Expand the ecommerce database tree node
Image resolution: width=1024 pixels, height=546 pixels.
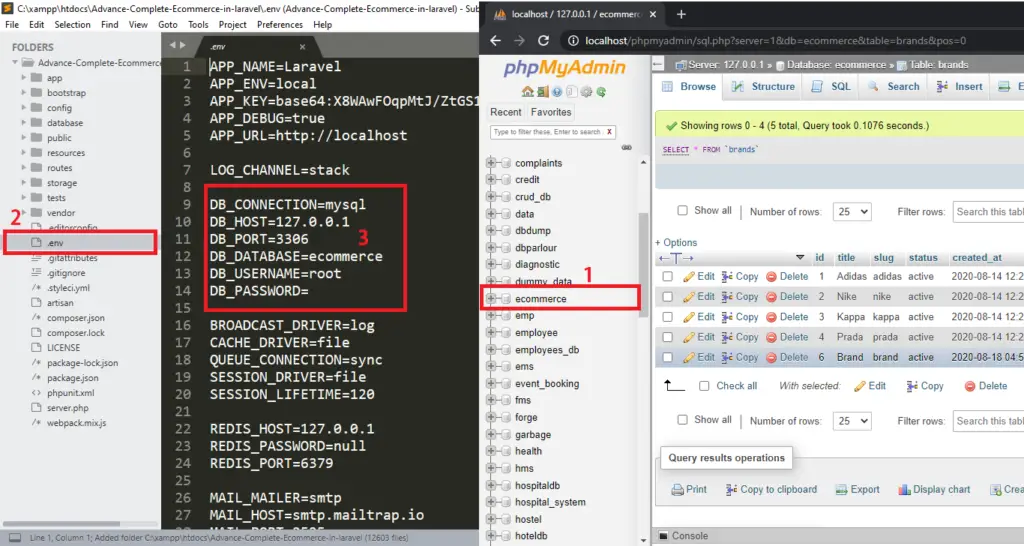click(x=492, y=299)
